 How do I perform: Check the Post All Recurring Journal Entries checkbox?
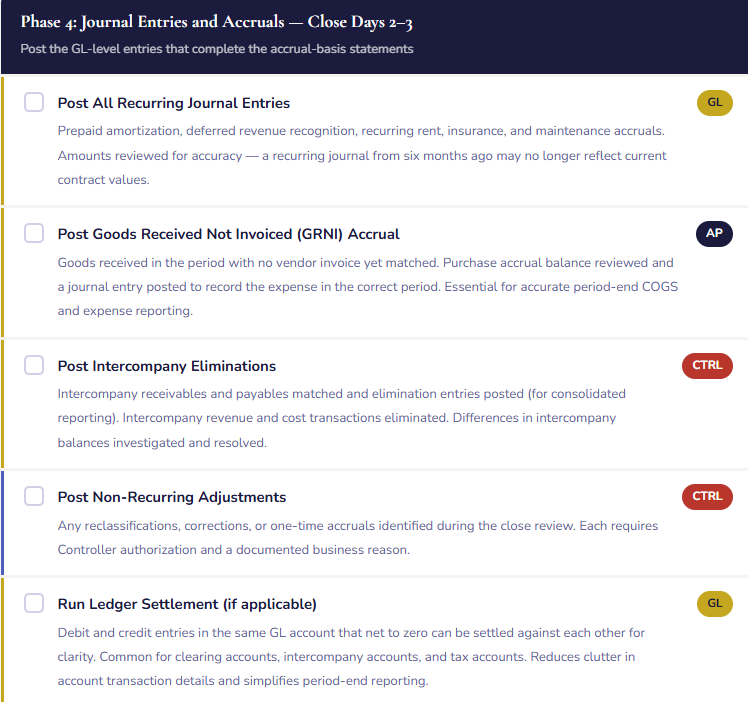click(x=34, y=103)
